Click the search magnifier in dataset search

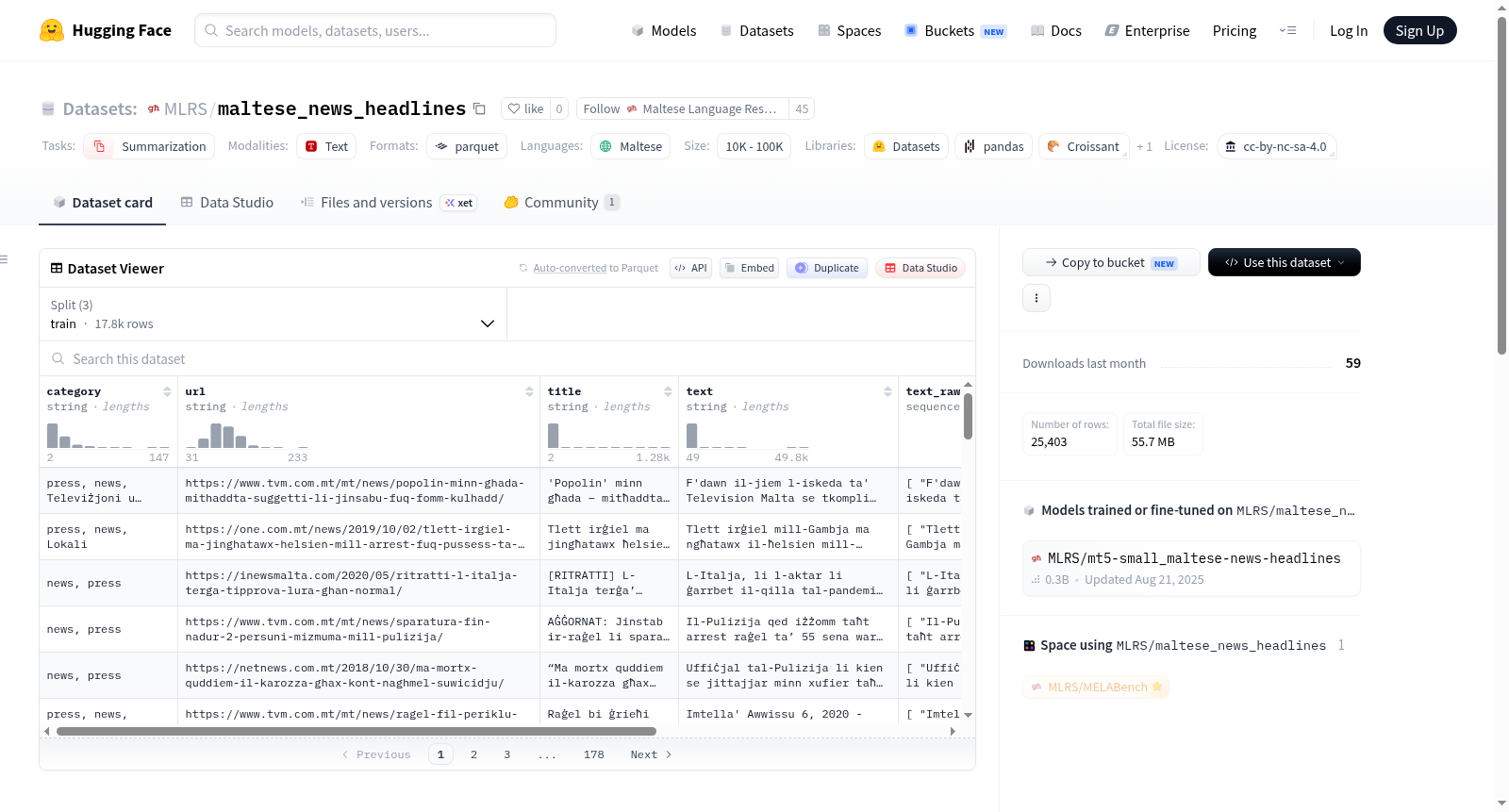tap(58, 358)
